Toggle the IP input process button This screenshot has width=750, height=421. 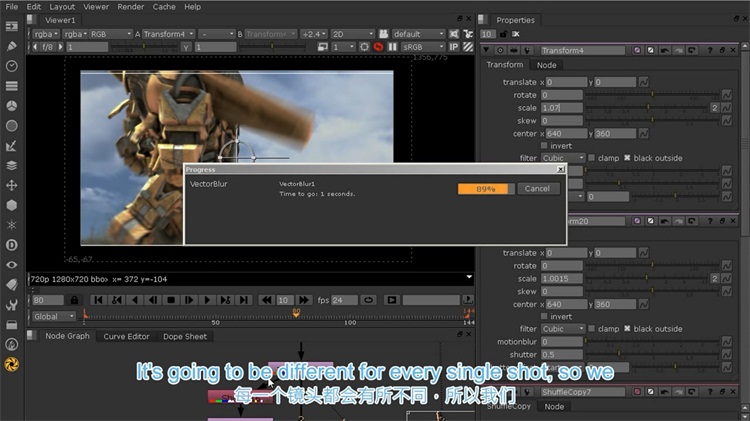453,47
